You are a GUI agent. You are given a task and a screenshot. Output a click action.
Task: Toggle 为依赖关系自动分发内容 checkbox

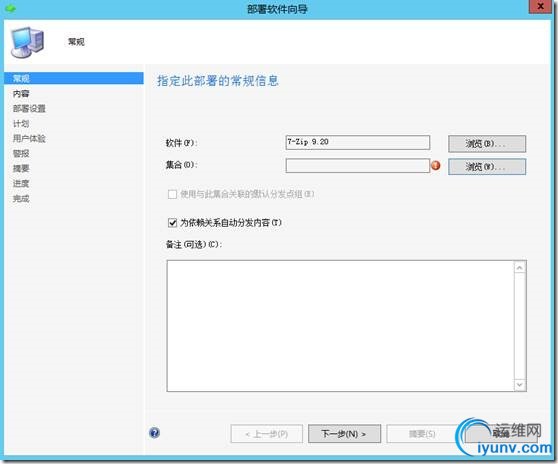172,223
